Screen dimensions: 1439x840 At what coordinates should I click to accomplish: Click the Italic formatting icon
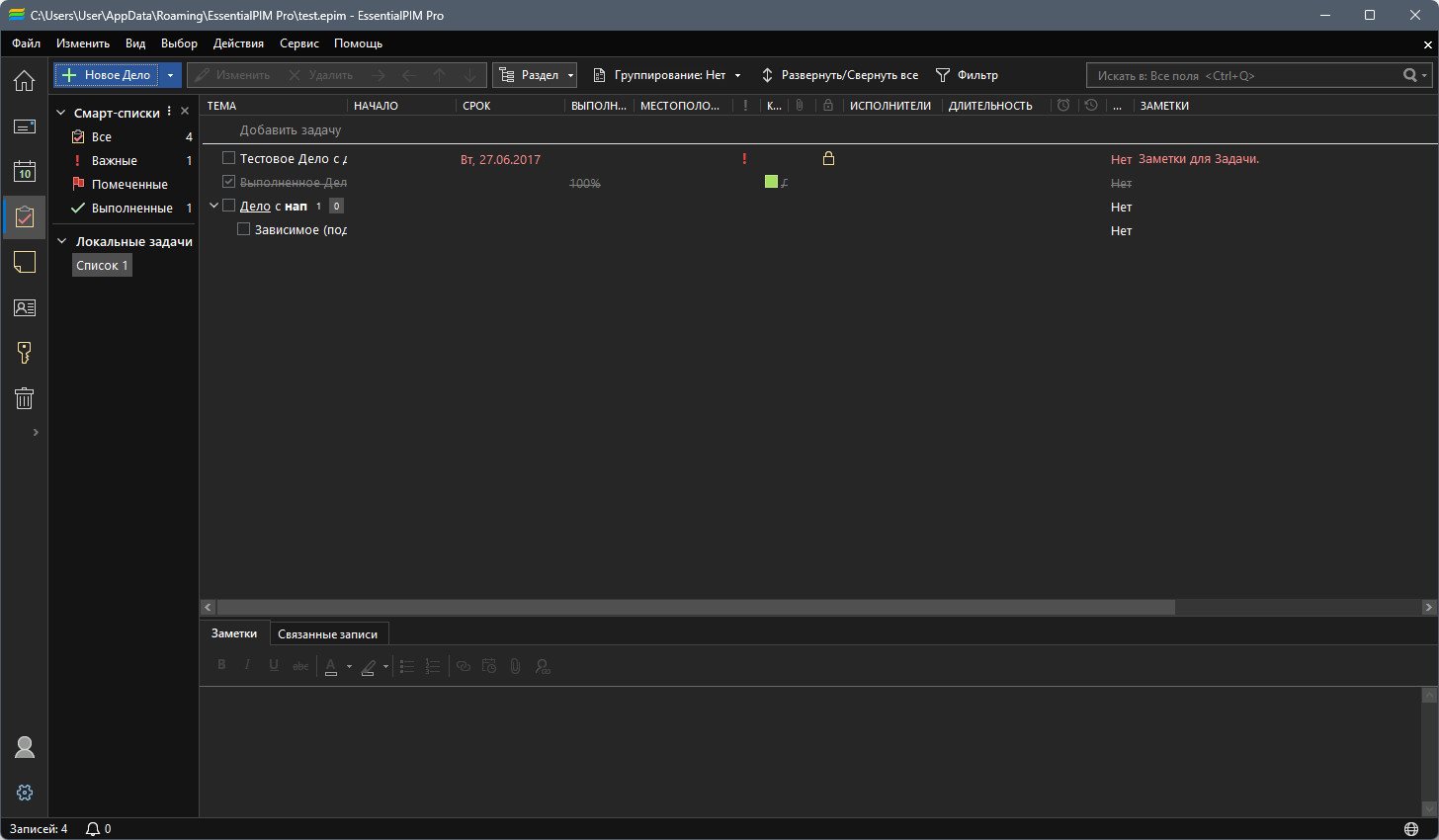[247, 666]
